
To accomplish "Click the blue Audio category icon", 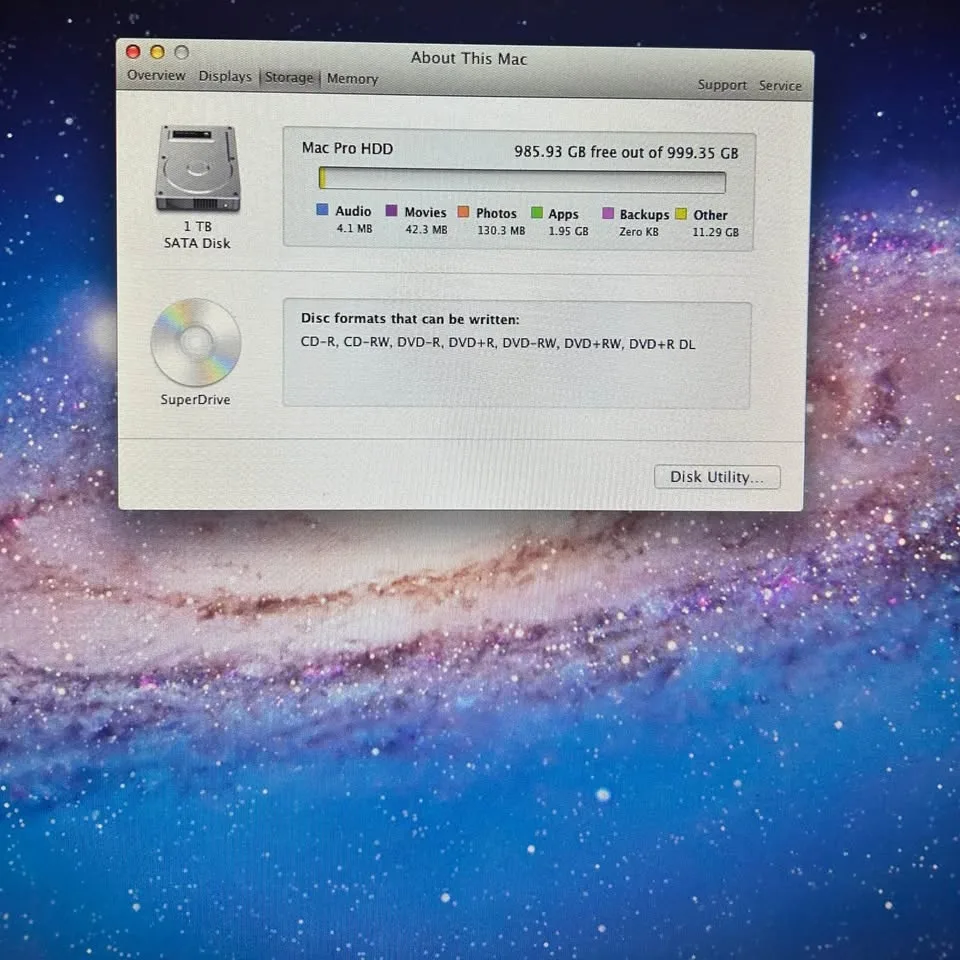I will [x=322, y=212].
